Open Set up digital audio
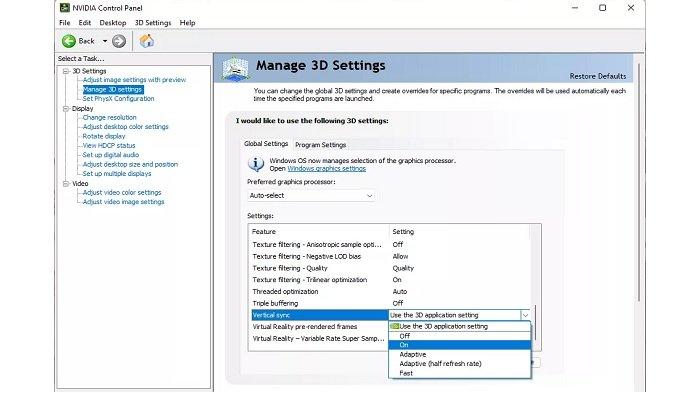This screenshot has height=393, width=700. click(111, 155)
